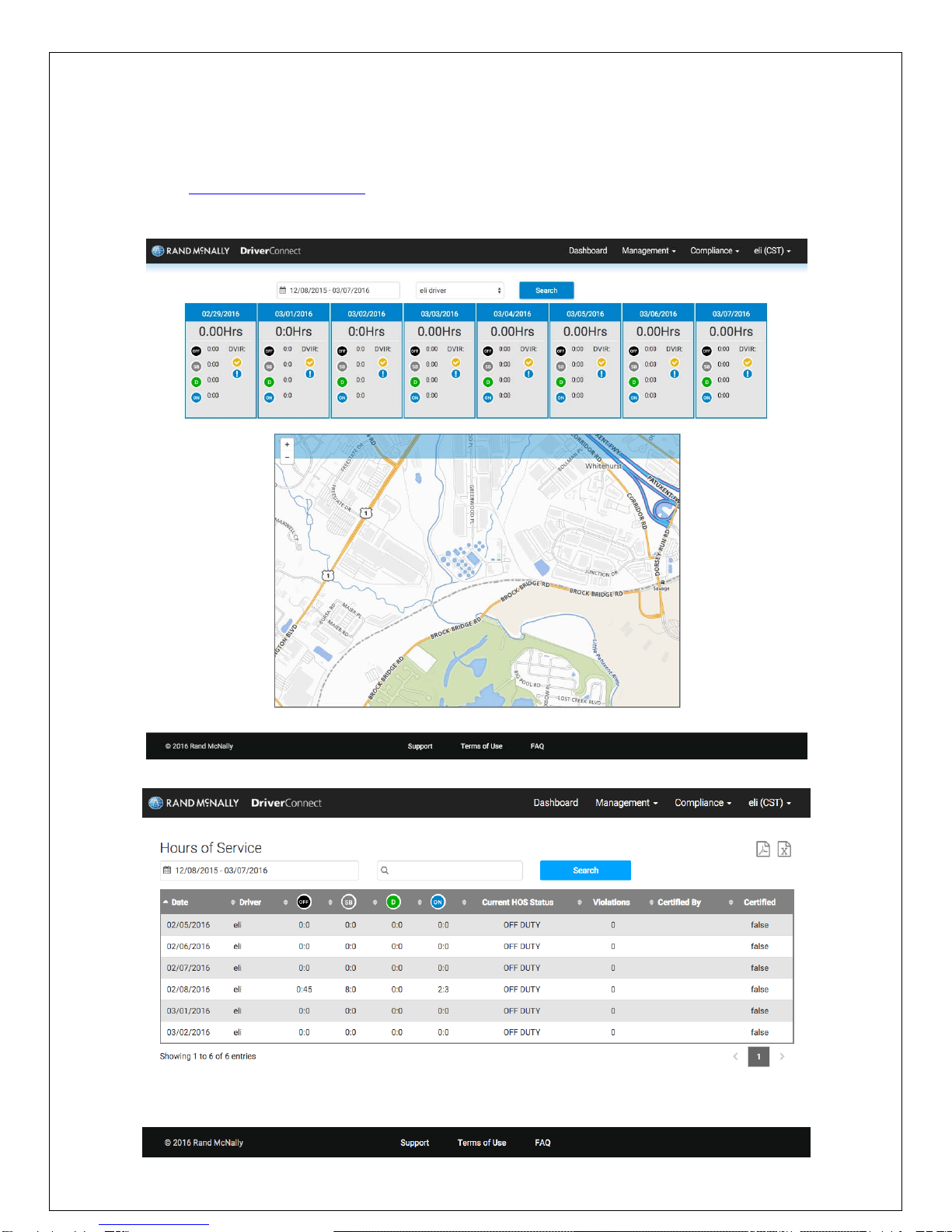Open the eli driver selection dropdown

460,291
